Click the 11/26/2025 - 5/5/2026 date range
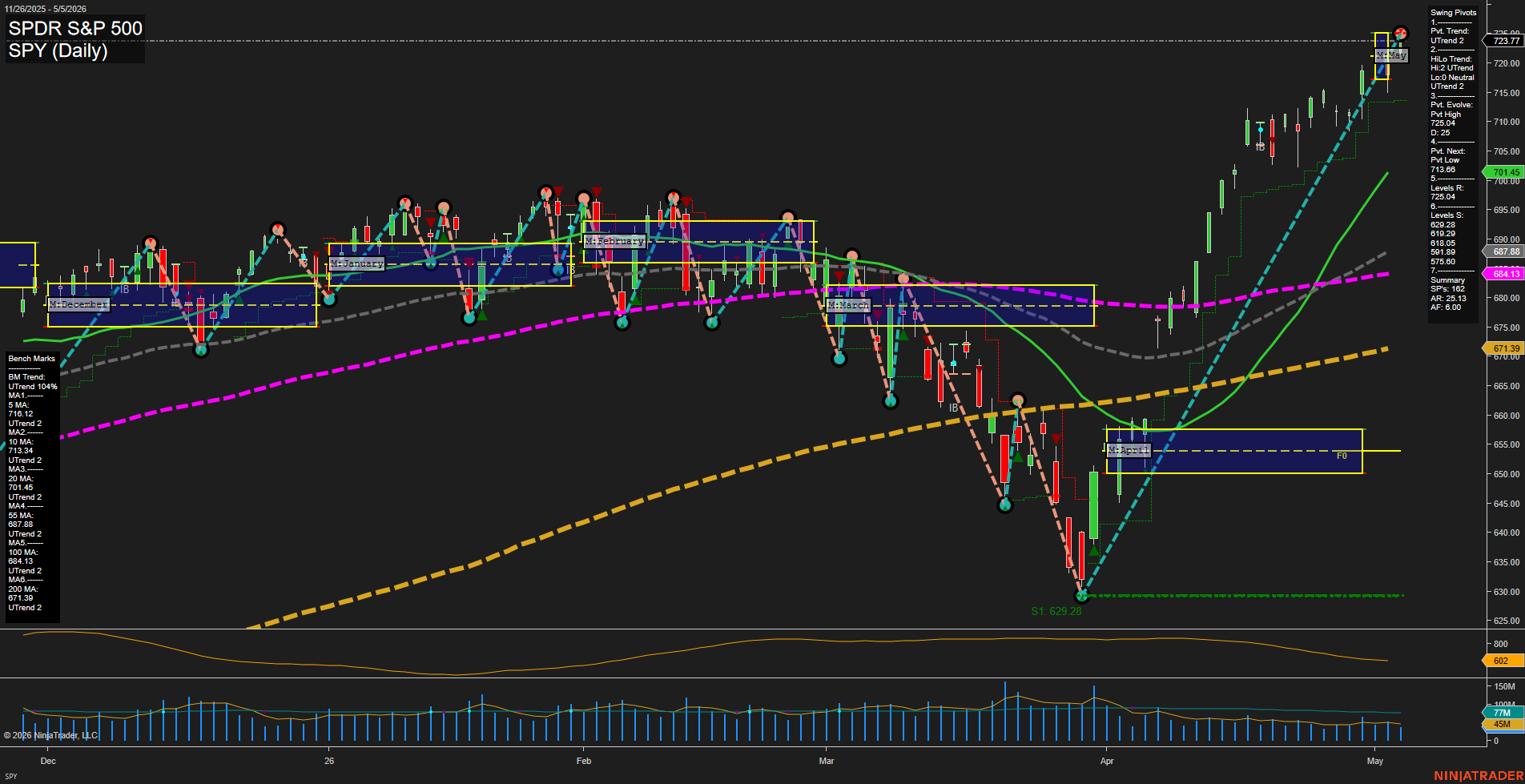Screen dimensions: 1525x784 tap(46, 9)
